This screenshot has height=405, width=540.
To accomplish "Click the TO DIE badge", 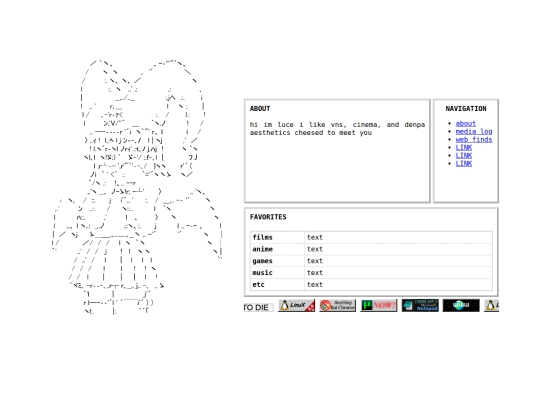I will click(x=259, y=307).
